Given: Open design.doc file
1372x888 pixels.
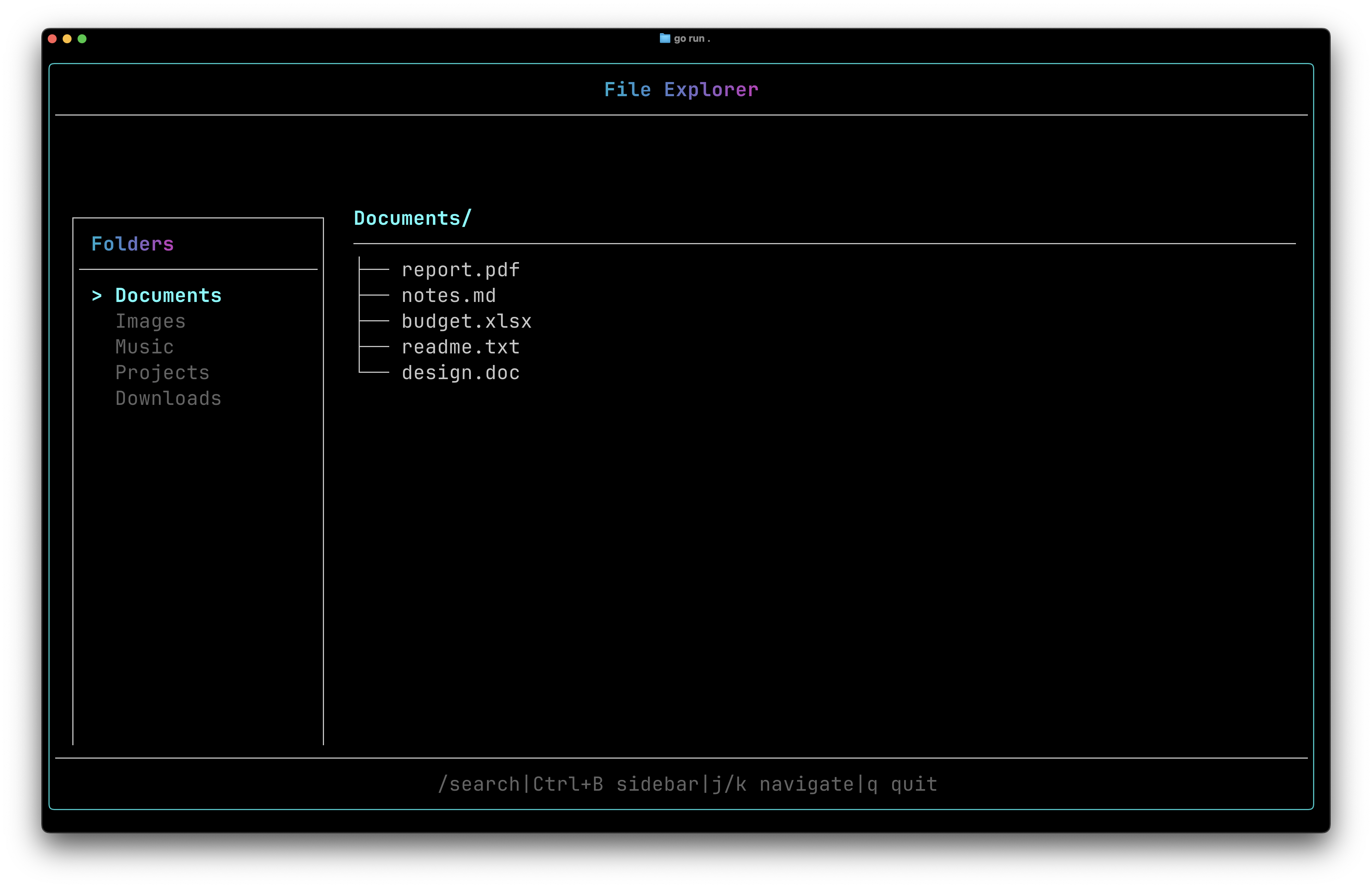Looking at the screenshot, I should tap(460, 373).
